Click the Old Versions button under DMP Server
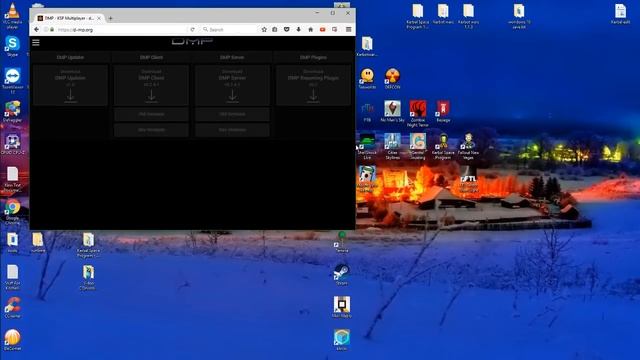The height and width of the screenshot is (360, 640). pyautogui.click(x=232, y=114)
